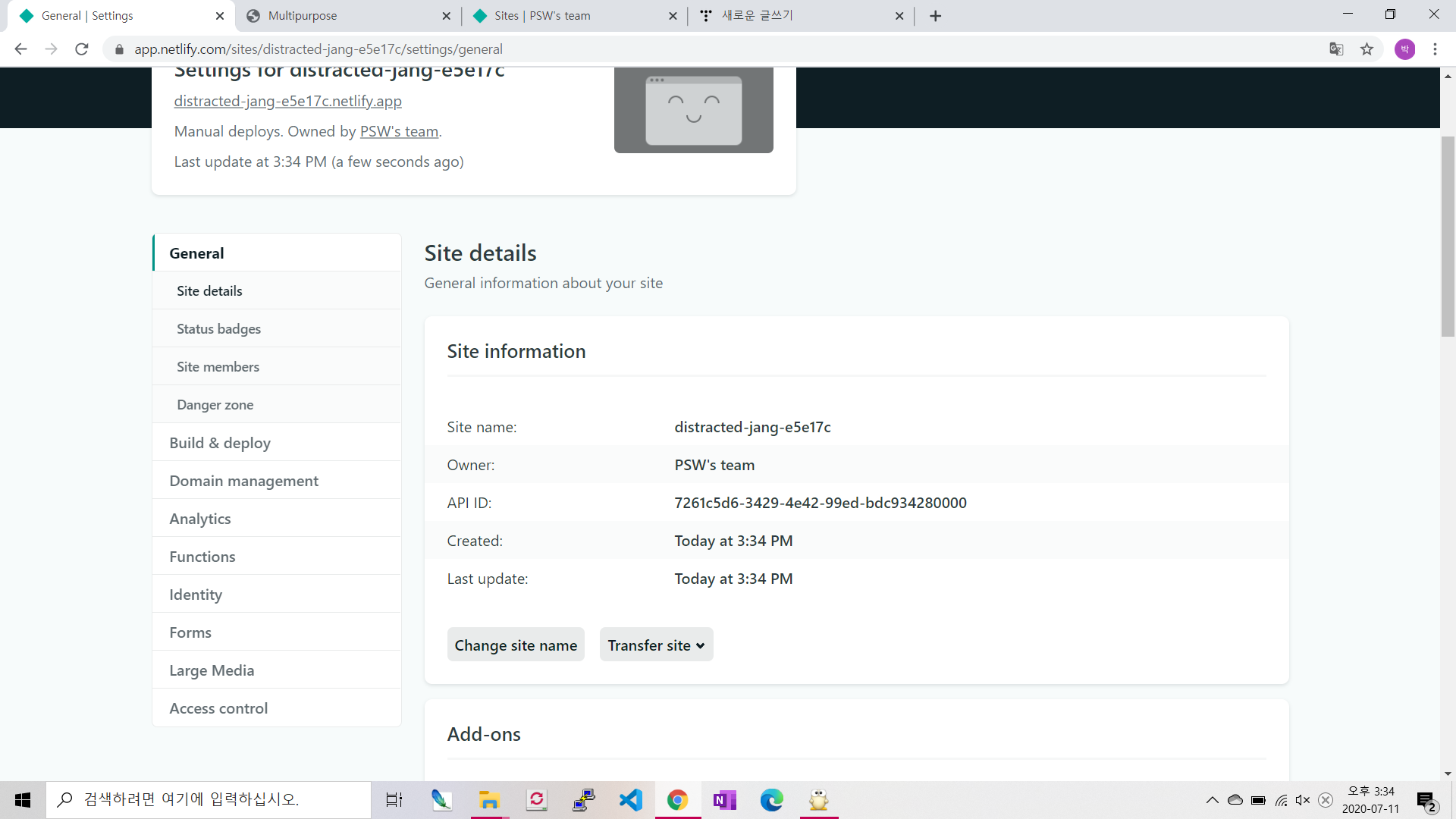1456x819 pixels.
Task: Click the Change site name button
Action: pos(516,645)
